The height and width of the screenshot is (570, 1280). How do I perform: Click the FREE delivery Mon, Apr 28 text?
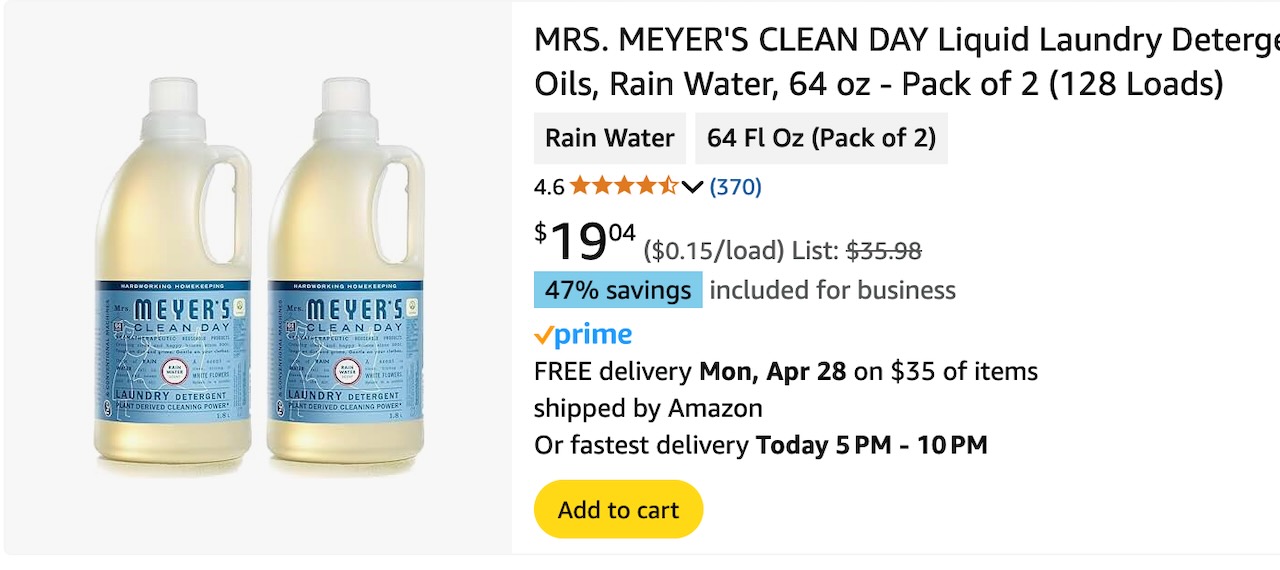click(690, 372)
